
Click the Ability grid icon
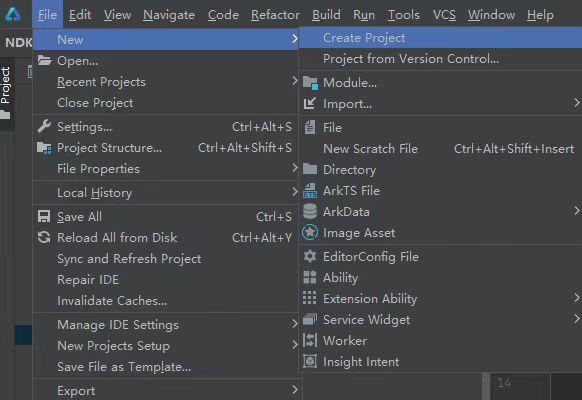click(x=310, y=278)
